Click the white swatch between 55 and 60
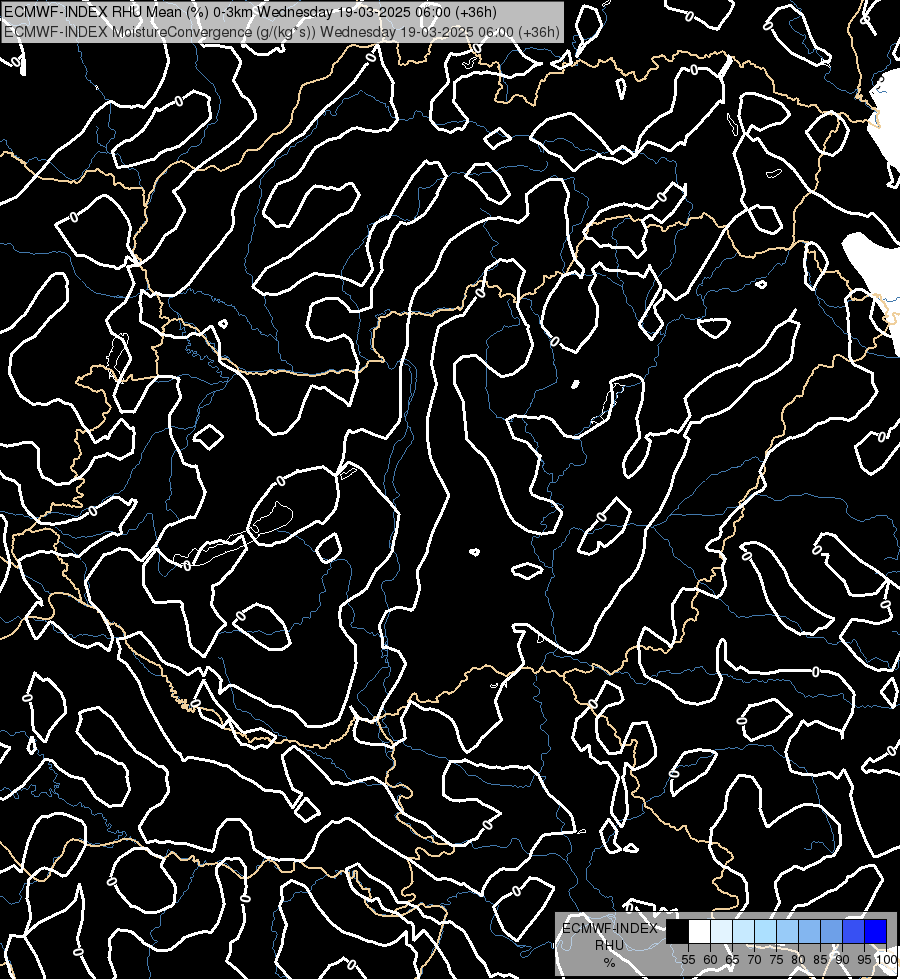Image resolution: width=900 pixels, height=979 pixels. tap(700, 931)
